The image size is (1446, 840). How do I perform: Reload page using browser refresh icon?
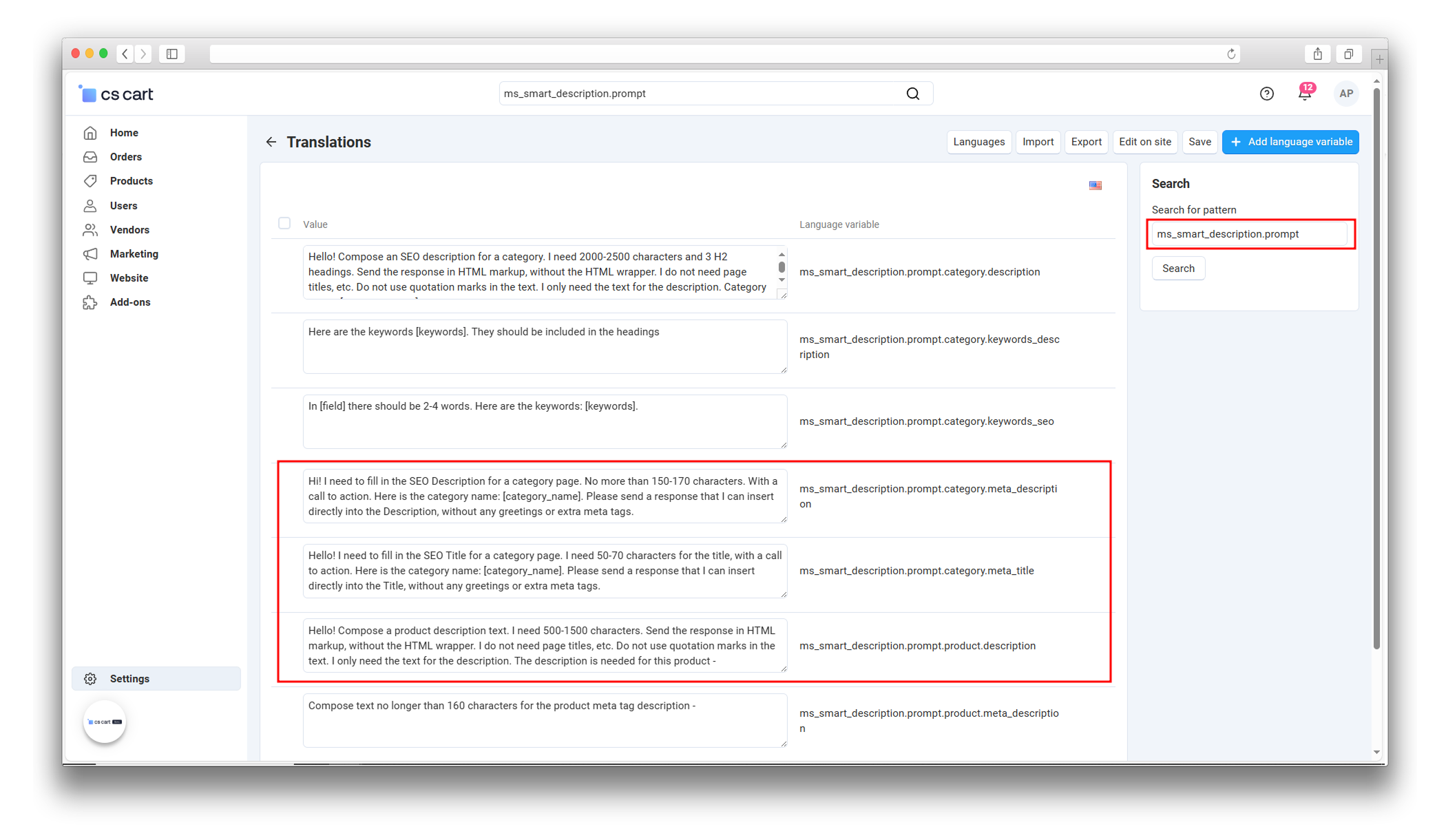(1231, 54)
